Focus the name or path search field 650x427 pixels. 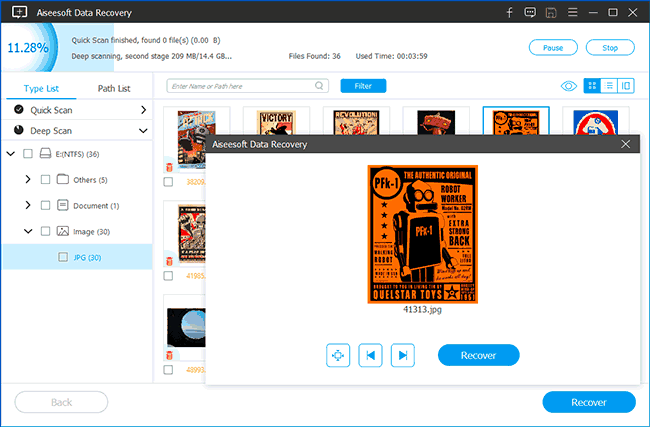click(x=247, y=86)
